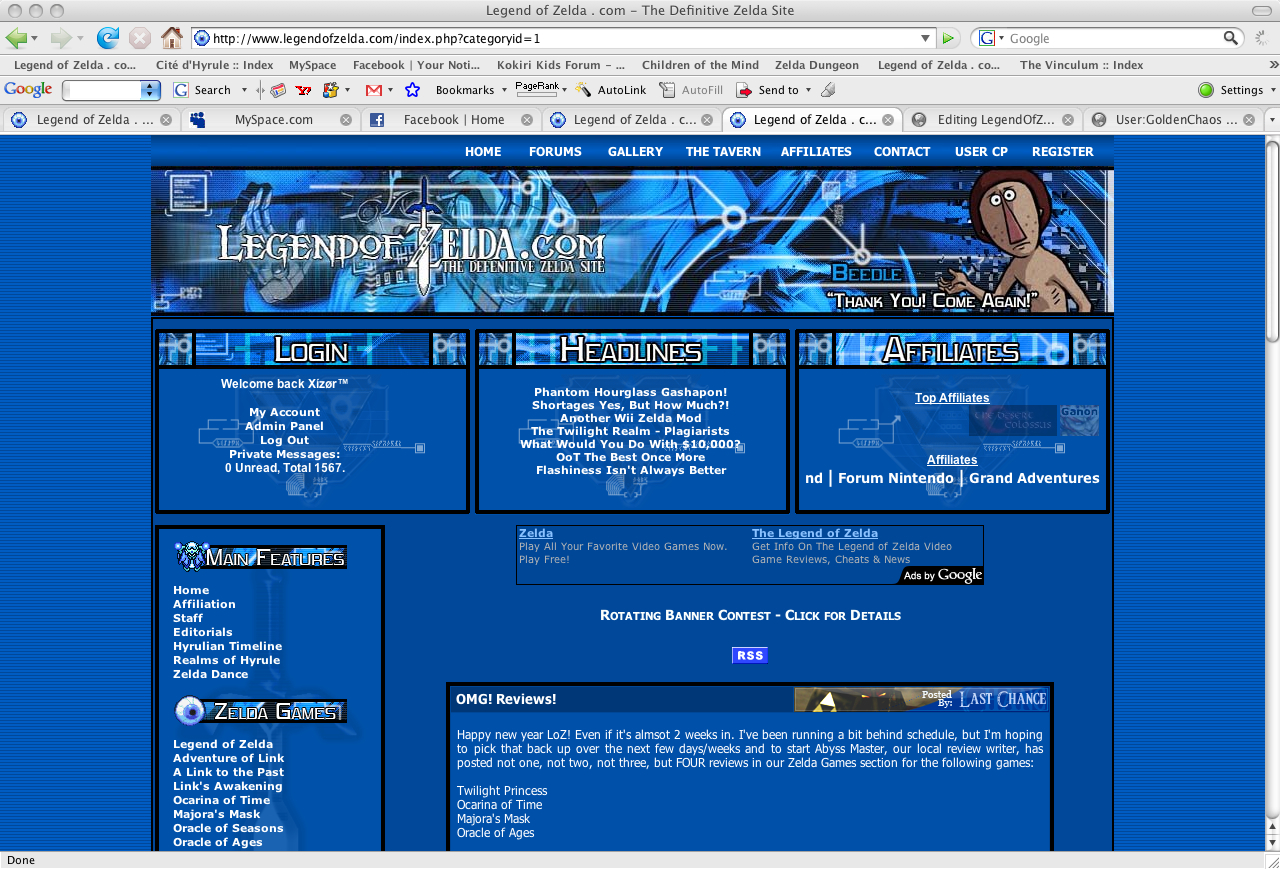Switch to the MySpace.com tab

[273, 120]
